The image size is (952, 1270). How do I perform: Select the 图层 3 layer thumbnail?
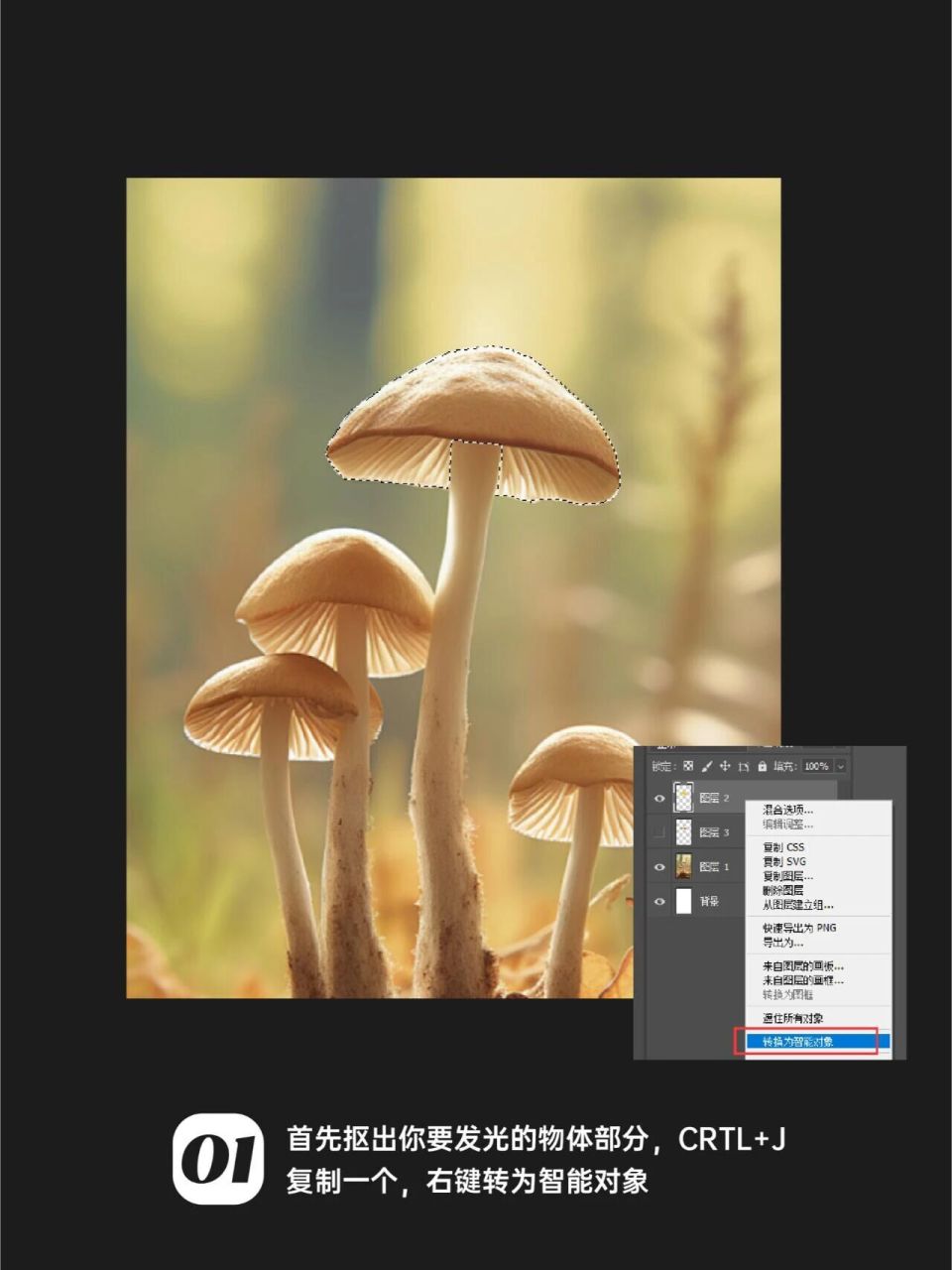pos(683,831)
